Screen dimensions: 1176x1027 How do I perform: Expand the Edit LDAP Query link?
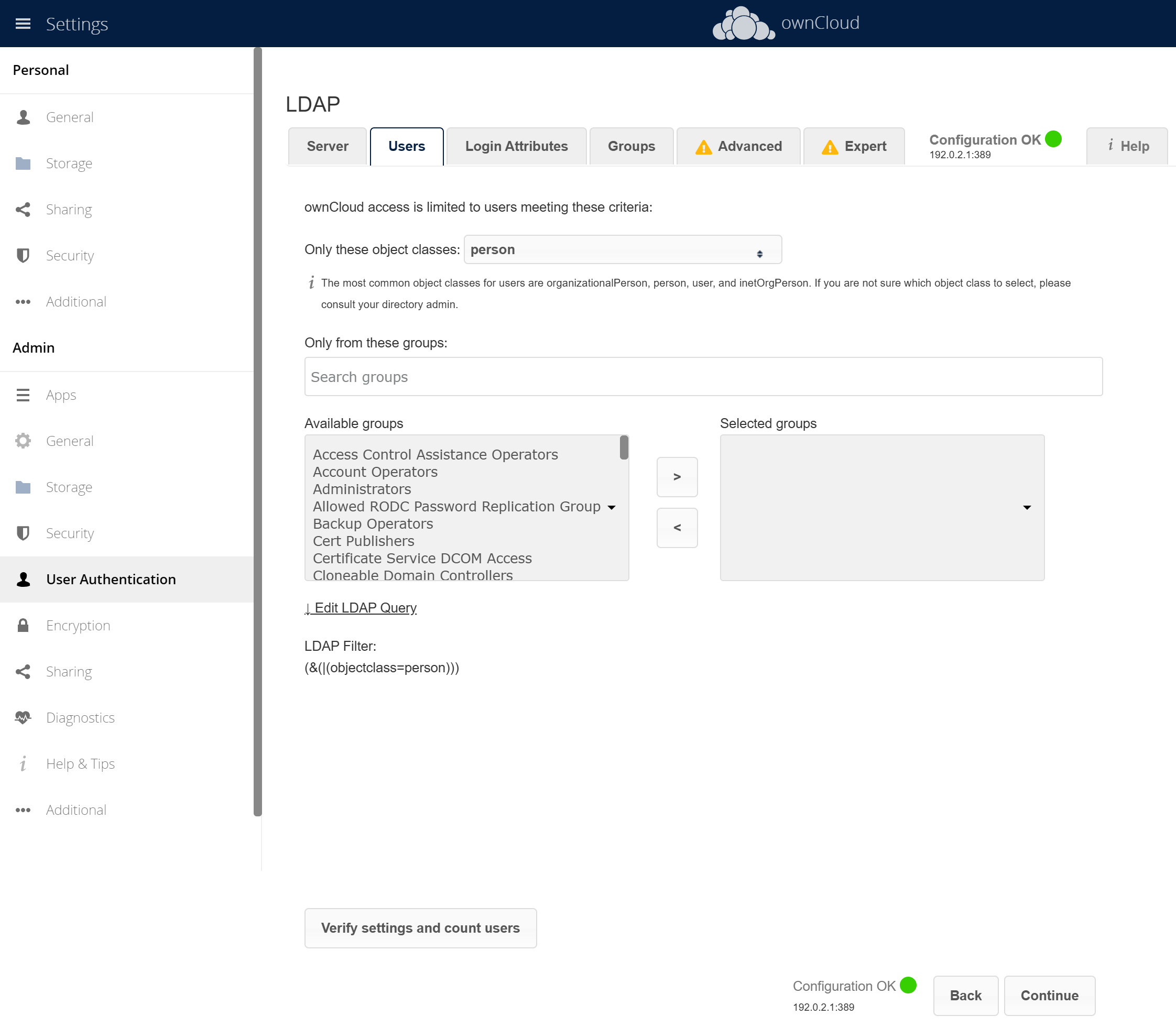(x=361, y=607)
